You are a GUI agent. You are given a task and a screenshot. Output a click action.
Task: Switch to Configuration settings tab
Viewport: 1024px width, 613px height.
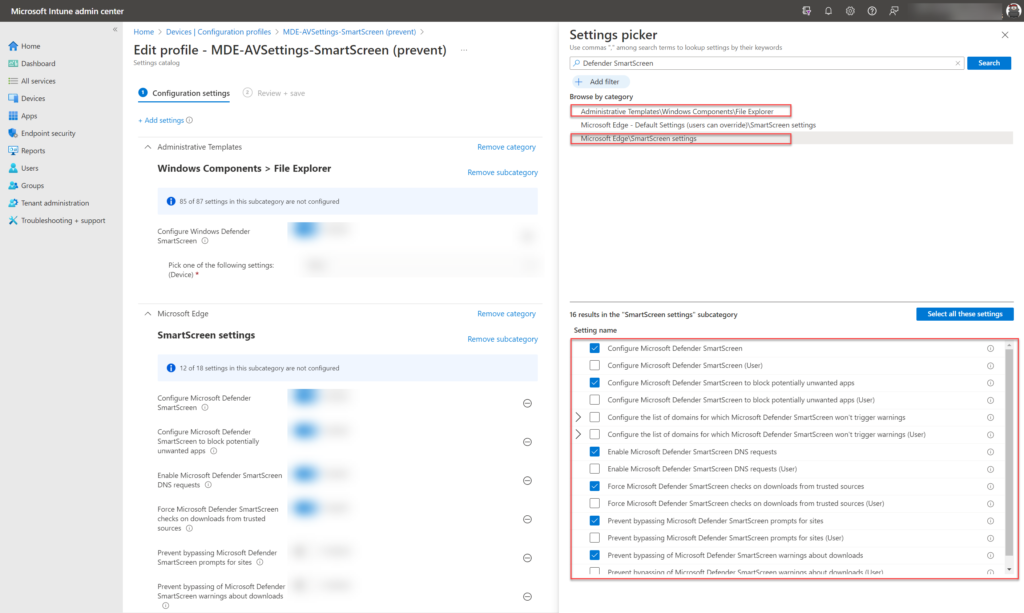(184, 93)
